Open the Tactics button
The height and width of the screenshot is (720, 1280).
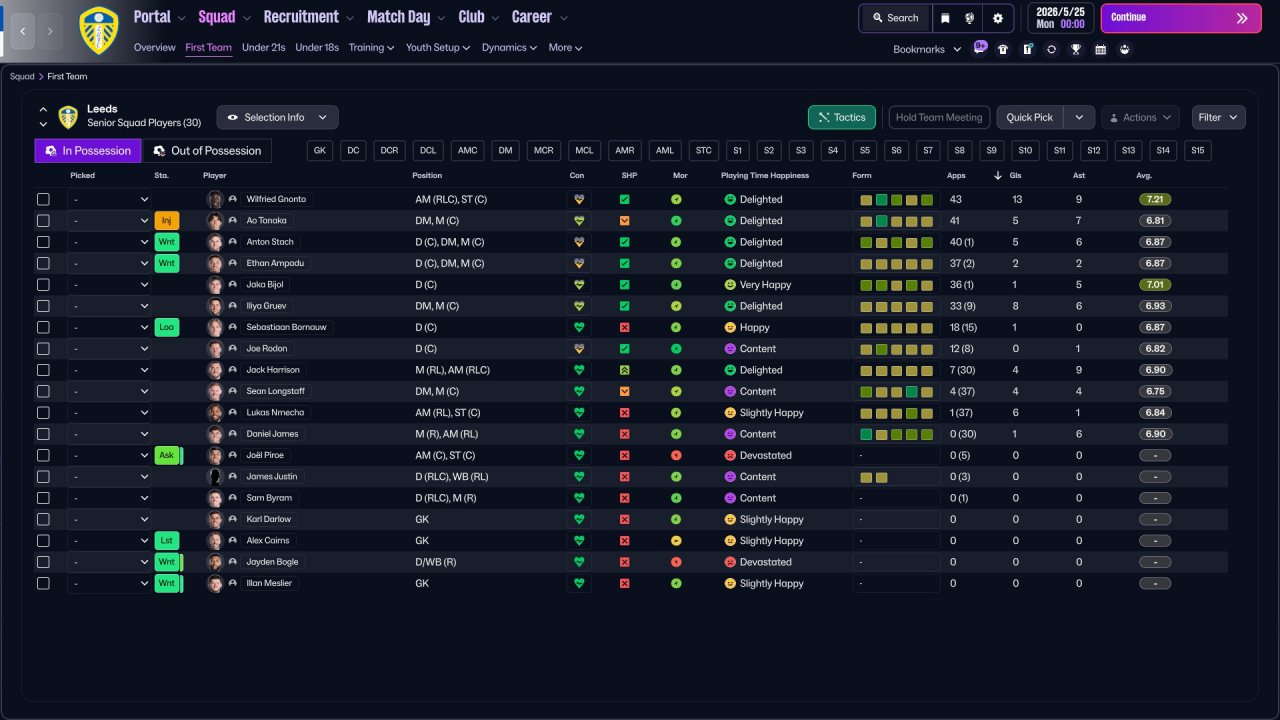[842, 117]
